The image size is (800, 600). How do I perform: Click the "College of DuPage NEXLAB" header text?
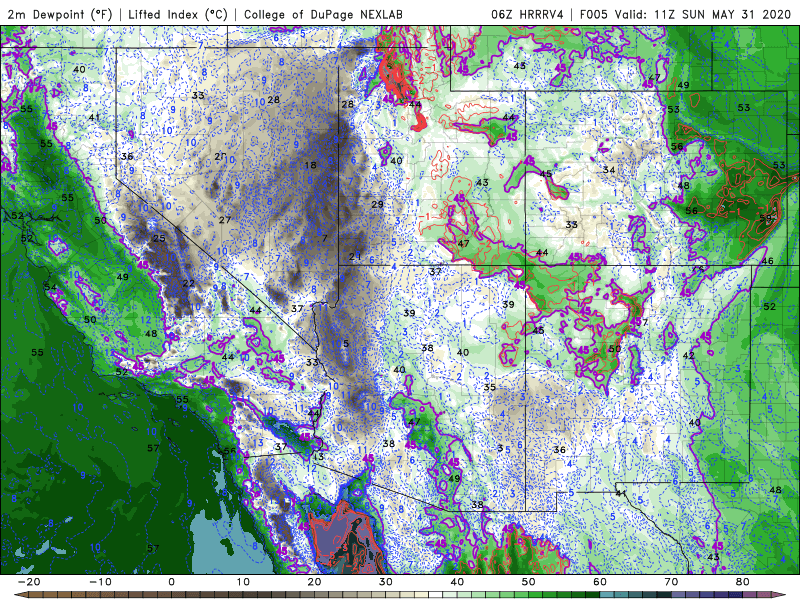(323, 14)
